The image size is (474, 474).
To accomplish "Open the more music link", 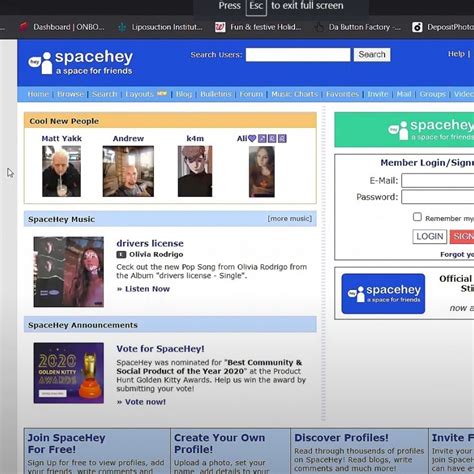I will click(289, 219).
